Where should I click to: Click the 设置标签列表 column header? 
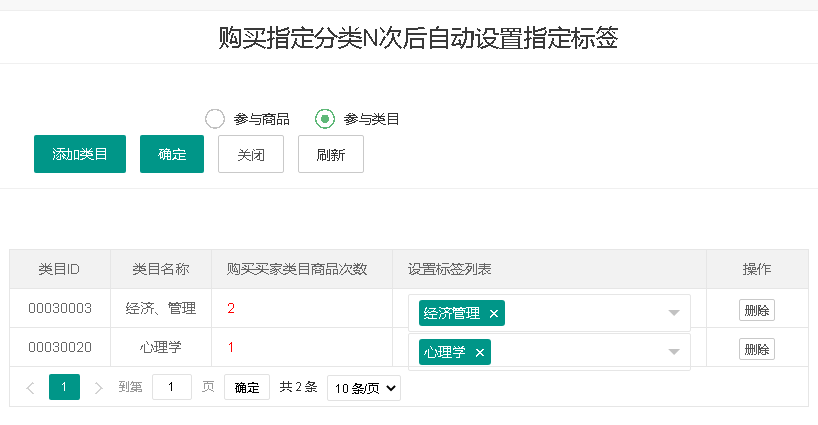click(449, 269)
